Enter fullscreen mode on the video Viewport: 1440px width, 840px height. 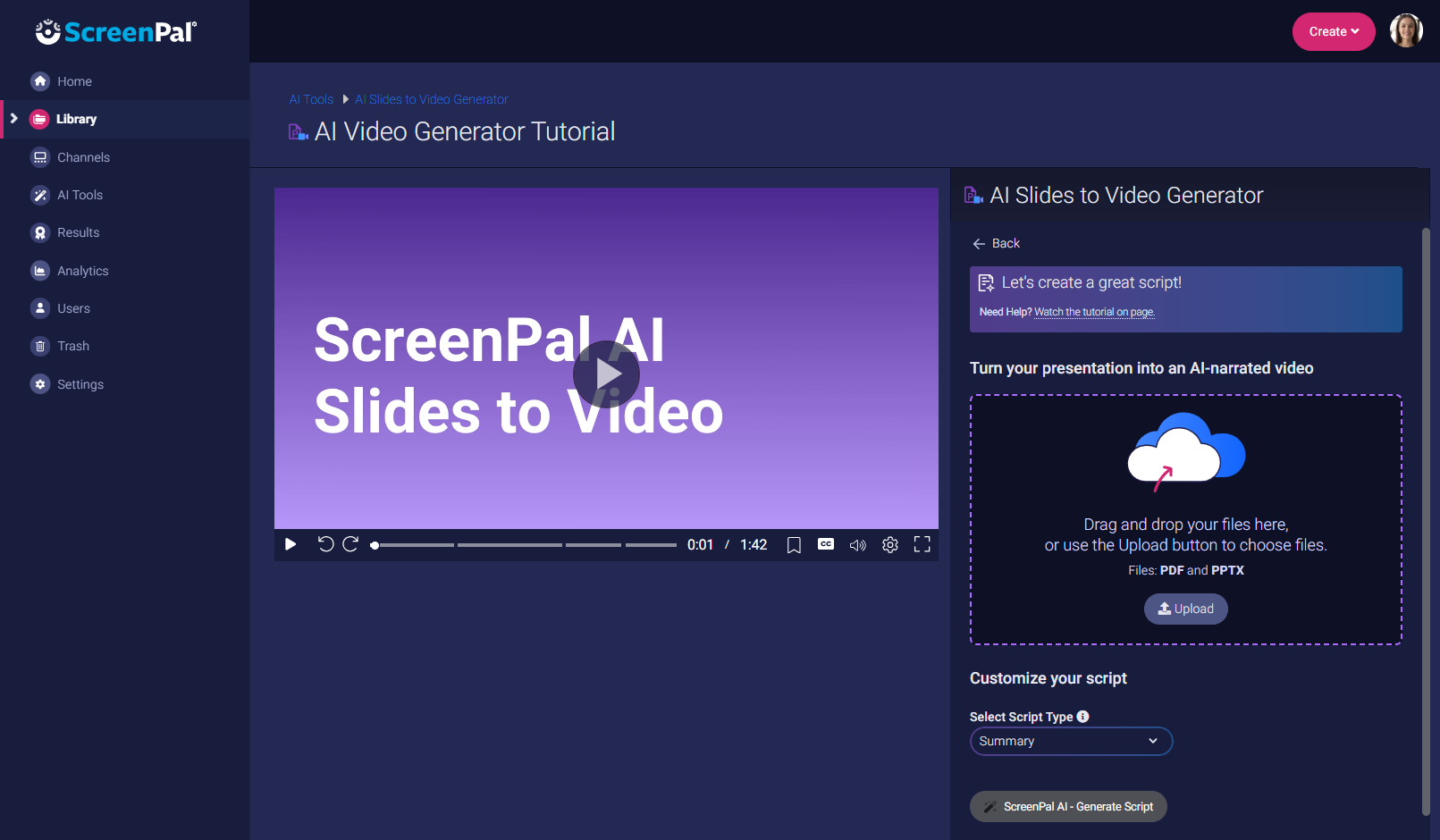pos(922,545)
